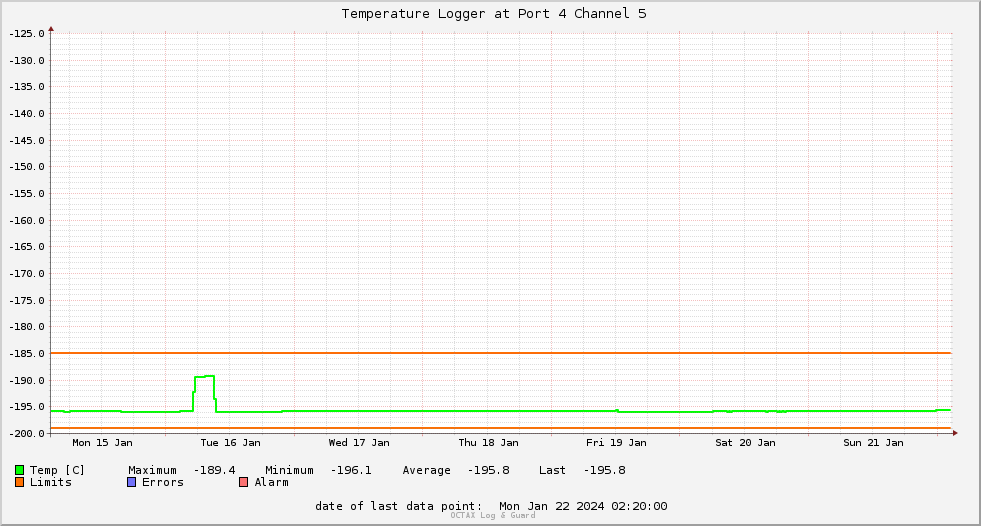Click the 'Minimum' statistic label
The height and width of the screenshot is (526, 981).
coord(289,470)
